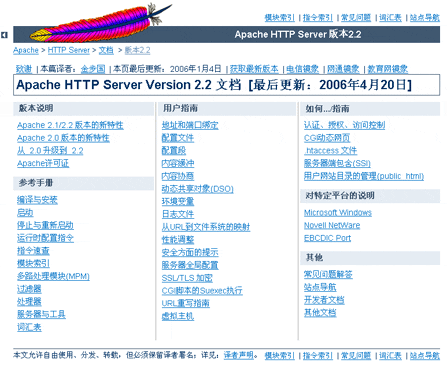Open the EBCDIC Port link
Image resolution: width=447 pixels, height=367 pixels.
click(x=327, y=238)
